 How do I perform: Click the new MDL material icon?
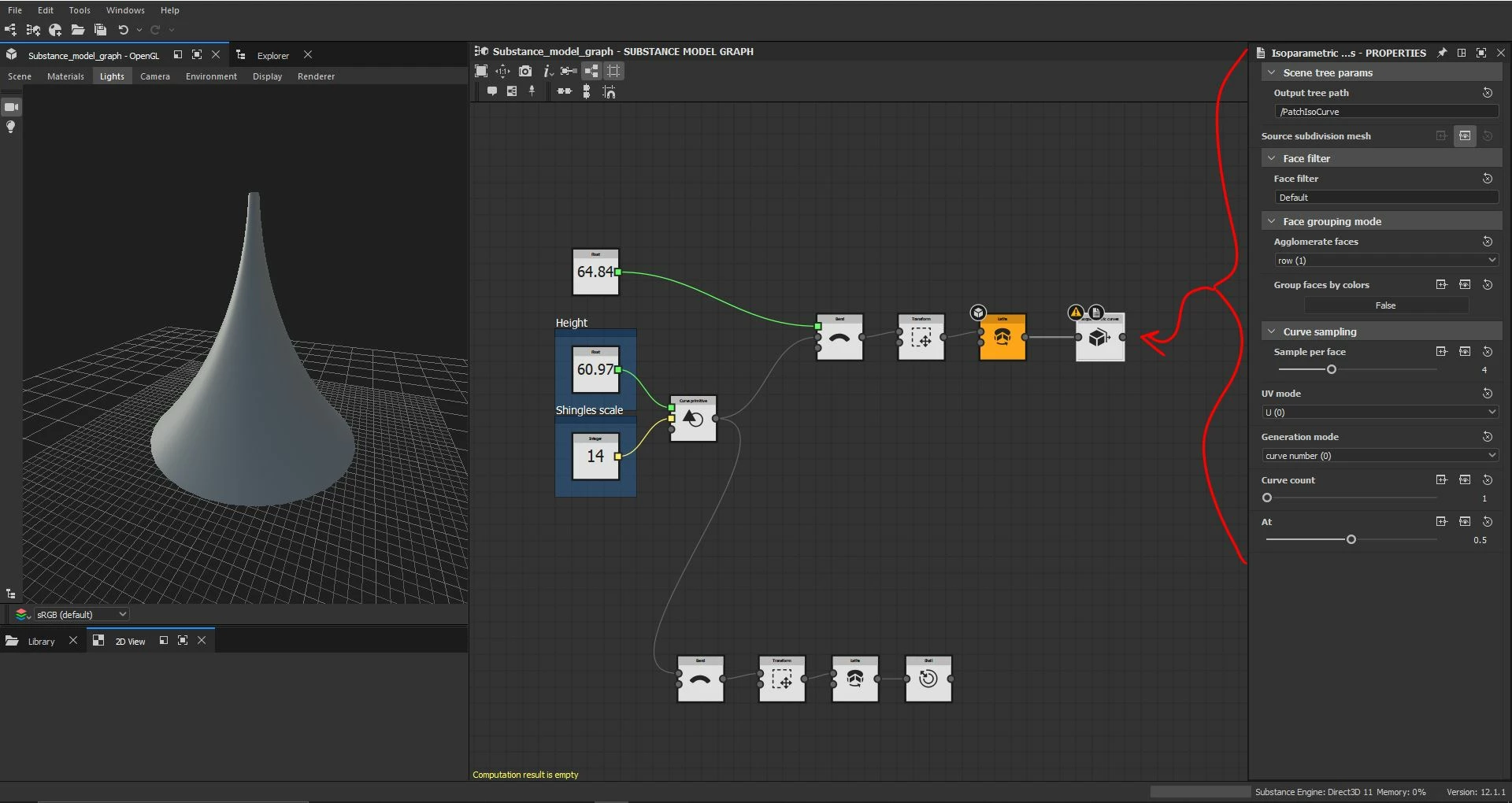[55, 30]
